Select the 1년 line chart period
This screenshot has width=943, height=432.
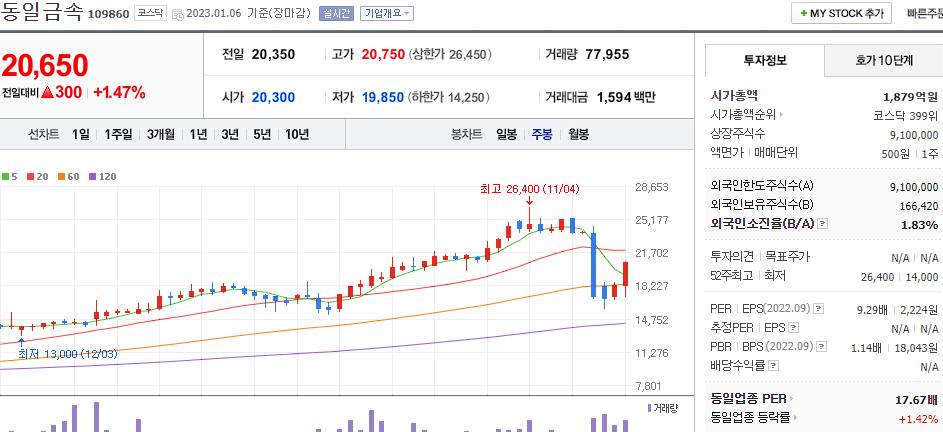point(198,134)
